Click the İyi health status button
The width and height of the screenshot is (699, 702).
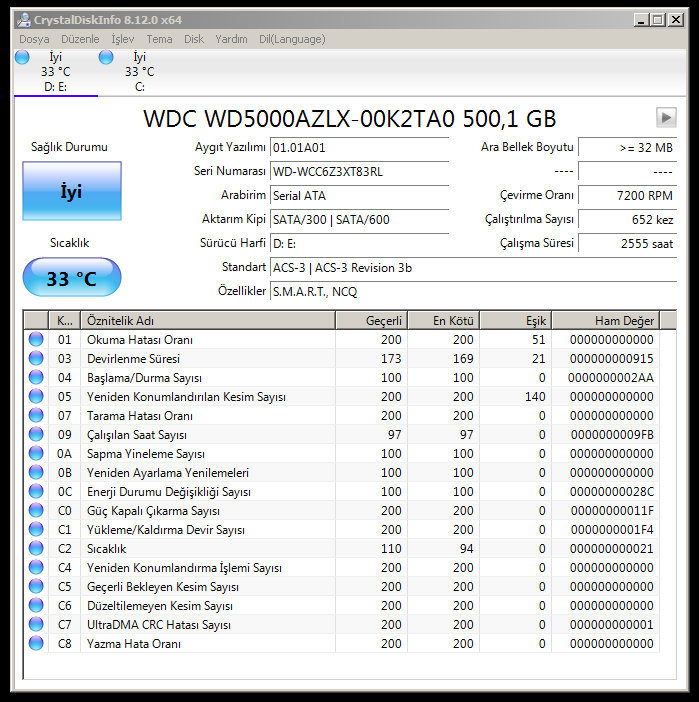pos(72,191)
